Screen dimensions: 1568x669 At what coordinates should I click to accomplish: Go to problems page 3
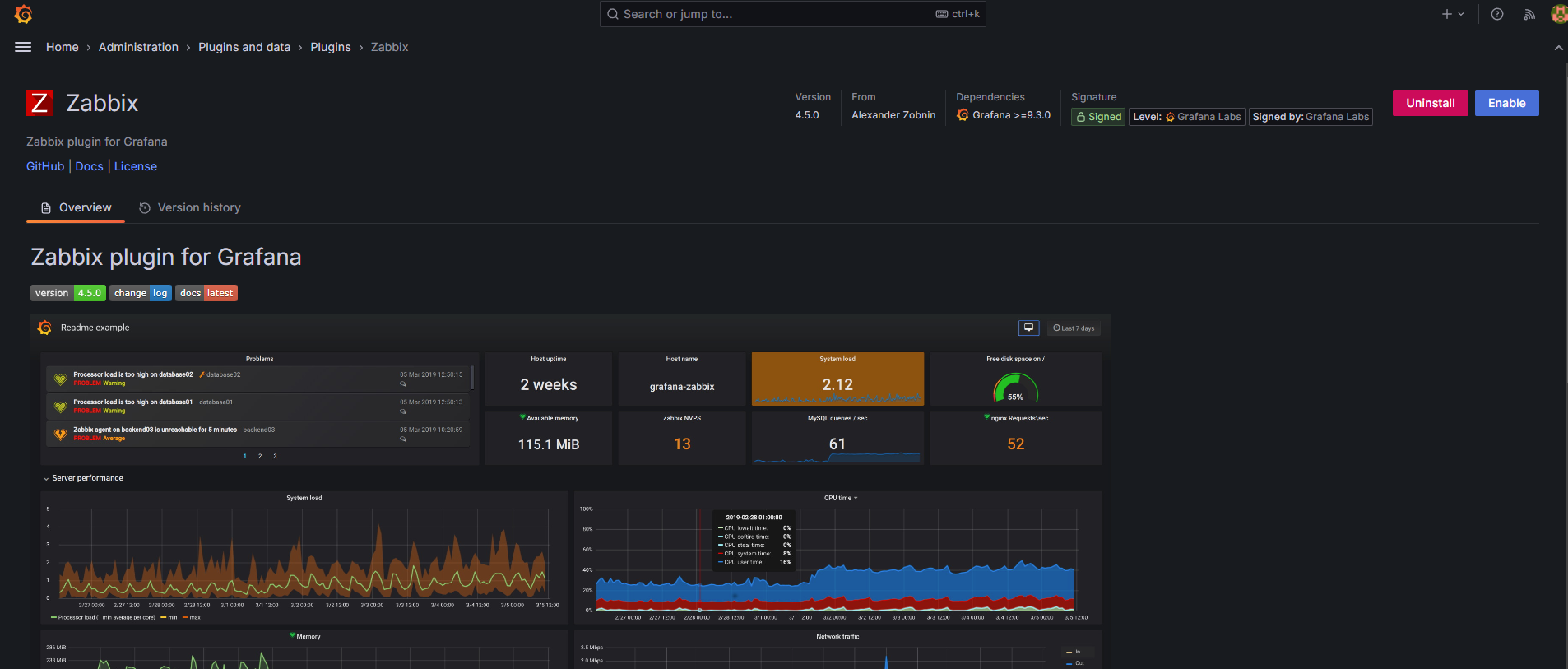(x=275, y=456)
